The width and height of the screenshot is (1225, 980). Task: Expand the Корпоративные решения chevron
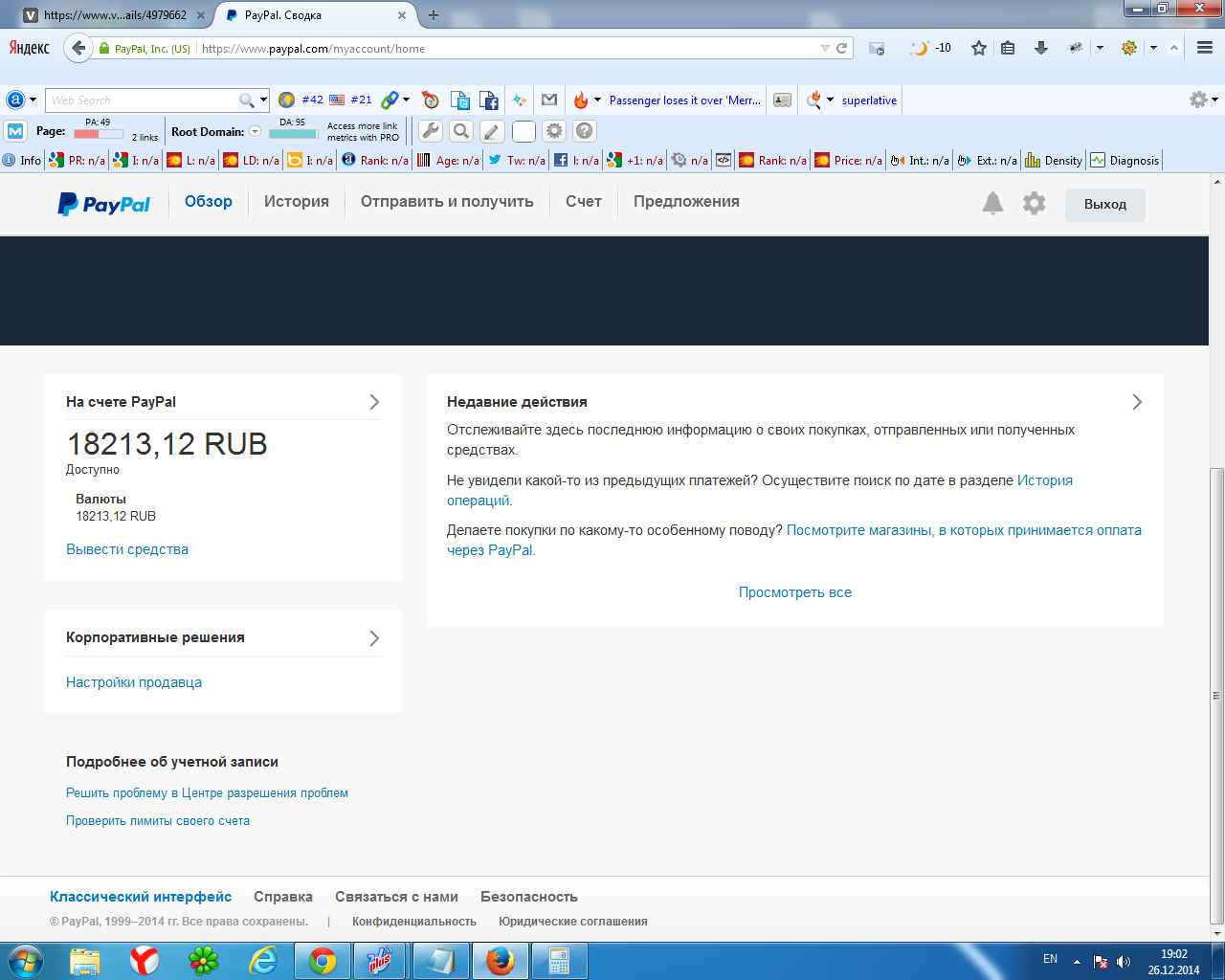374,638
